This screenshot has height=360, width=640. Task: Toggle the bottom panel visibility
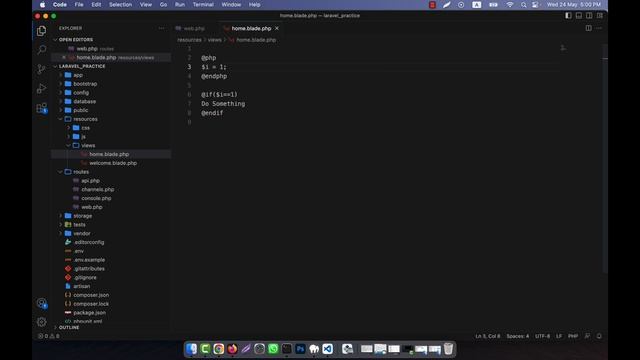point(579,16)
